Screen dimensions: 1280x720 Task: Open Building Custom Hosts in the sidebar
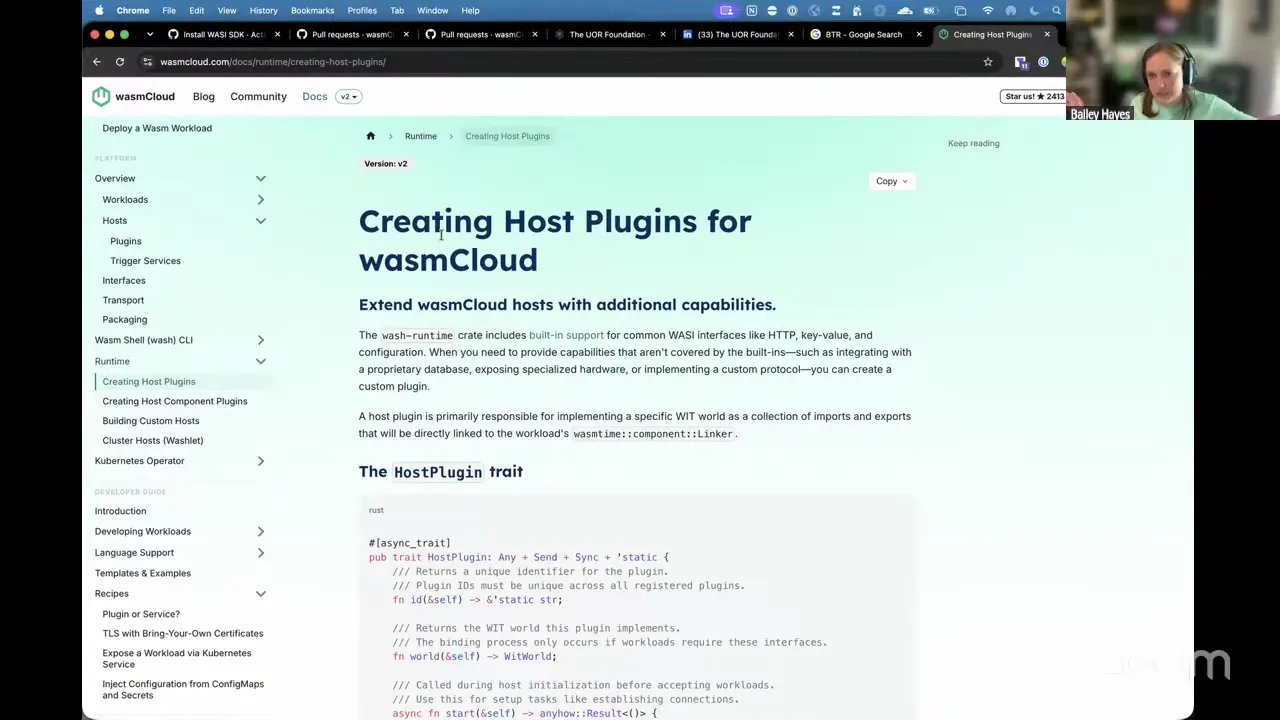click(151, 421)
